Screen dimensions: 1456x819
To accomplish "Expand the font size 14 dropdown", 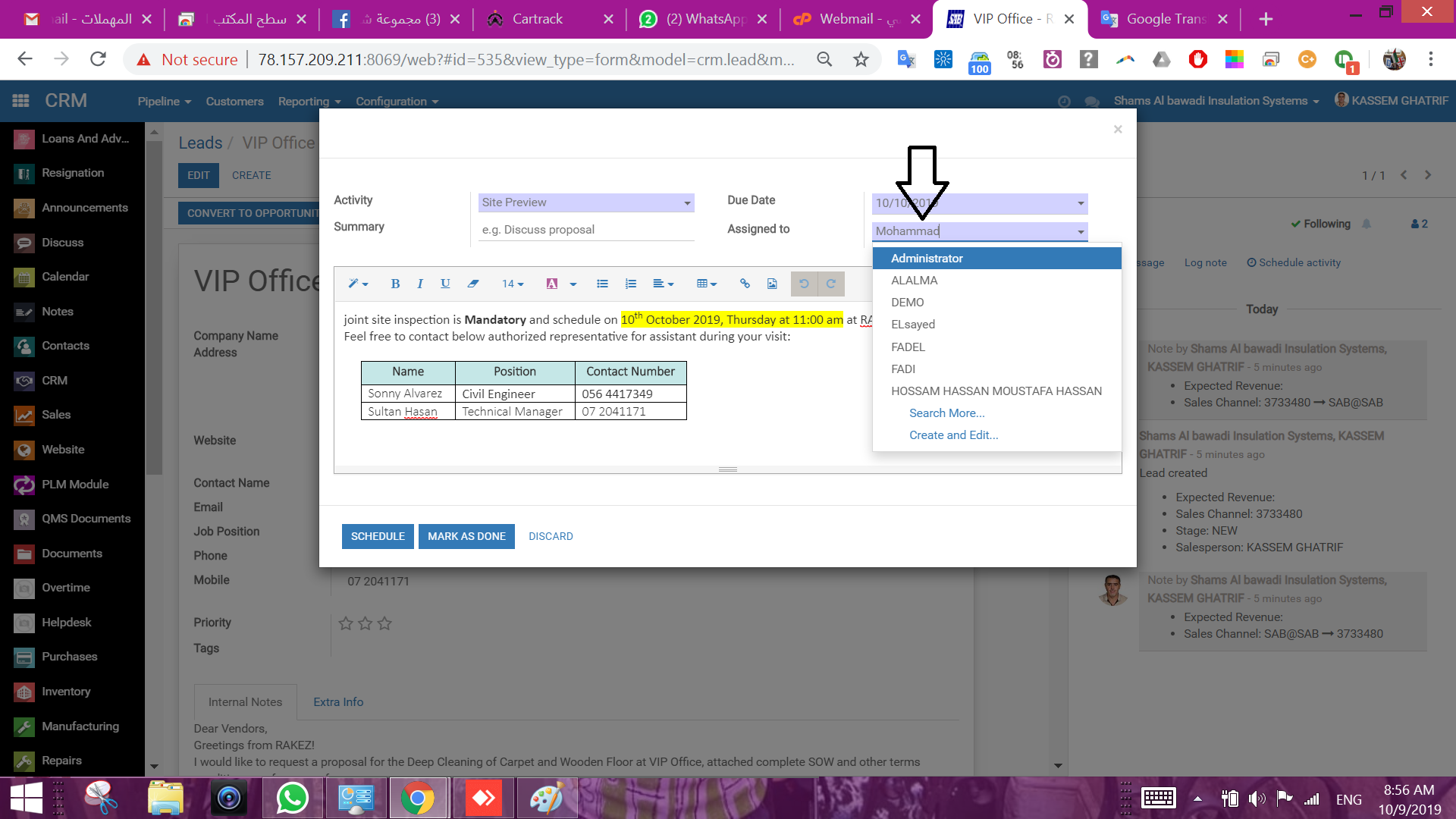I will click(513, 284).
